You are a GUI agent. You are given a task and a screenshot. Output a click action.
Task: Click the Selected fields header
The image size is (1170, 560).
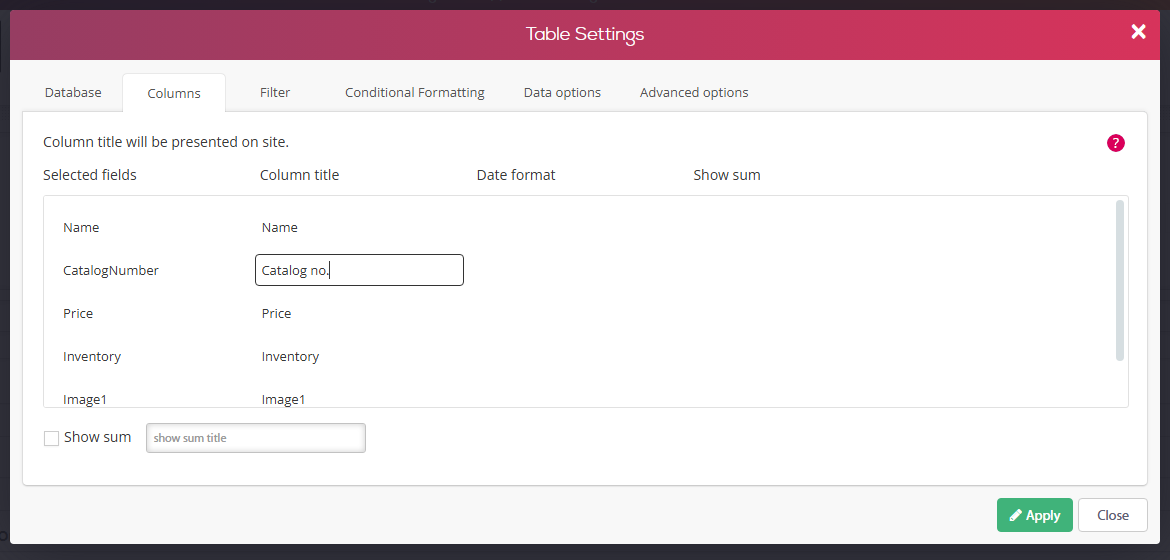(90, 175)
